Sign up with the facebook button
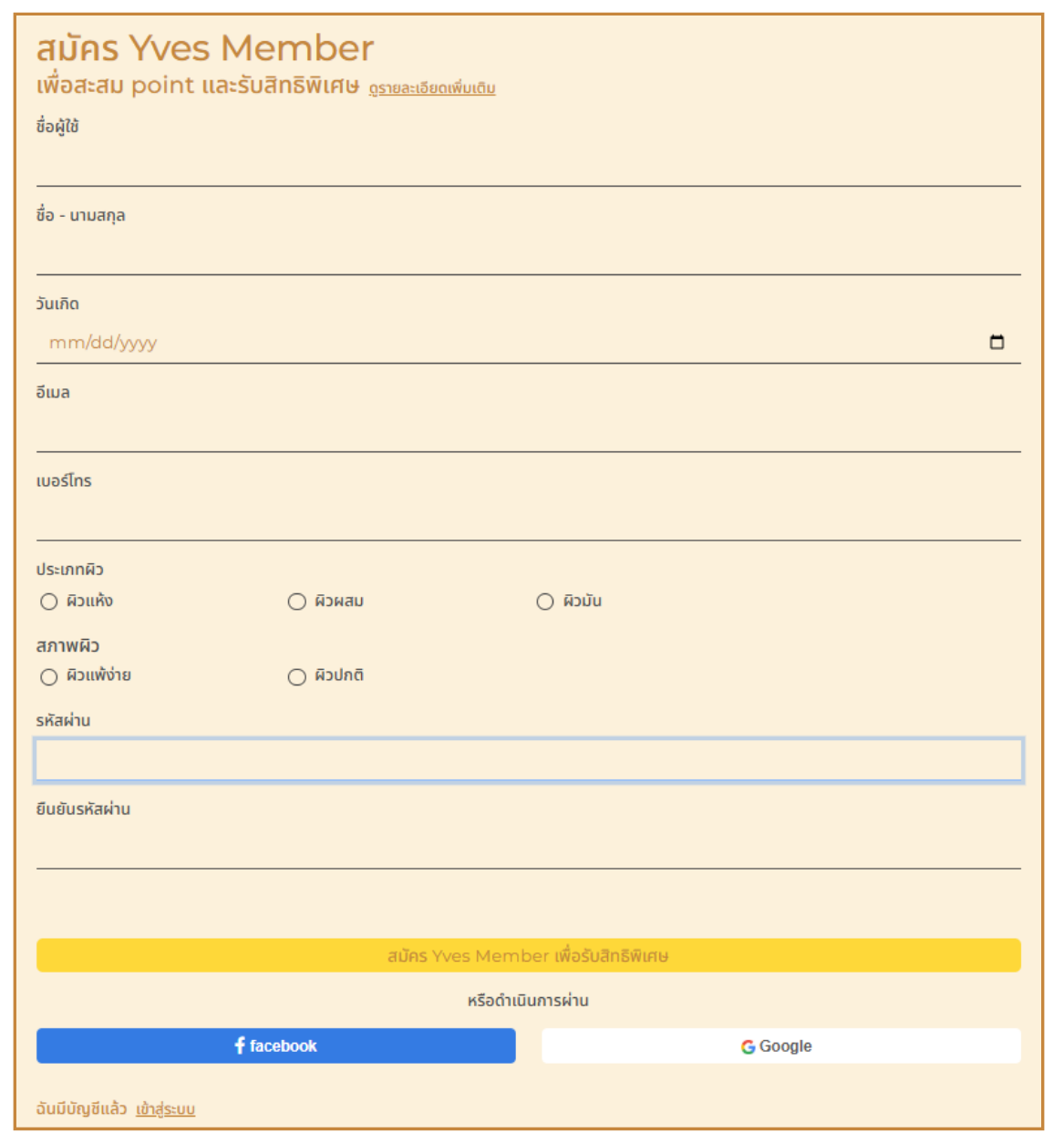The image size is (1064, 1143). pyautogui.click(x=276, y=1045)
